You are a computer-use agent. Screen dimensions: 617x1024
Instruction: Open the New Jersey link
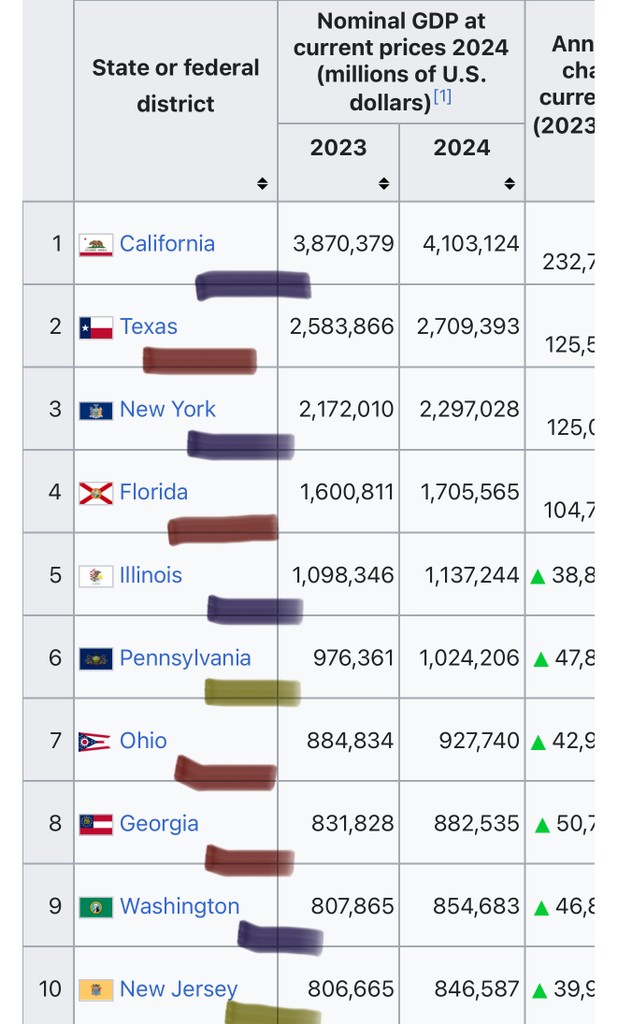(178, 989)
